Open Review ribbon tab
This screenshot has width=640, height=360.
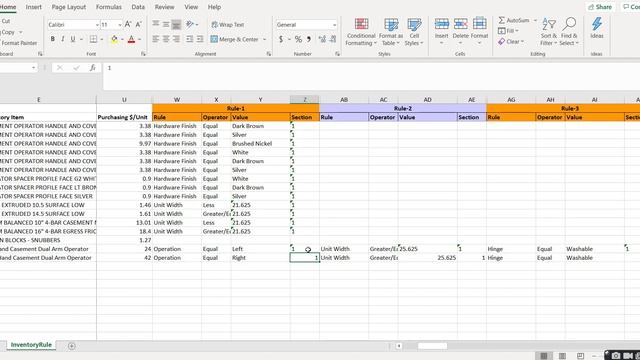(x=164, y=7)
